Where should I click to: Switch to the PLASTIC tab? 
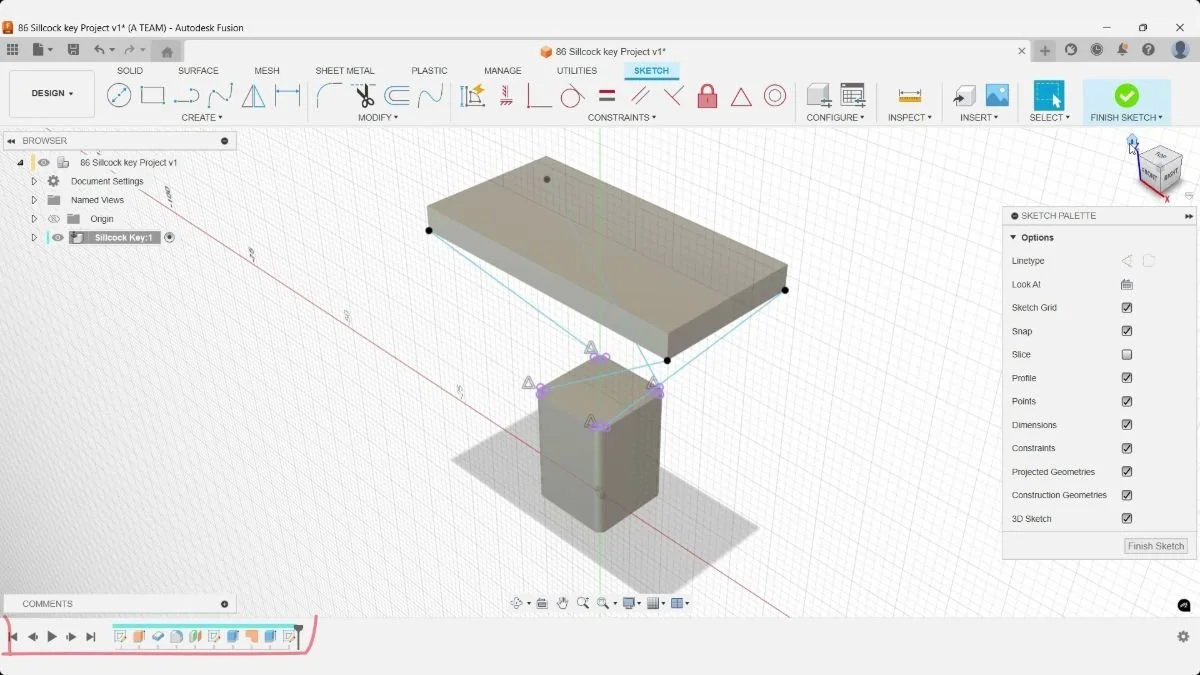(430, 71)
